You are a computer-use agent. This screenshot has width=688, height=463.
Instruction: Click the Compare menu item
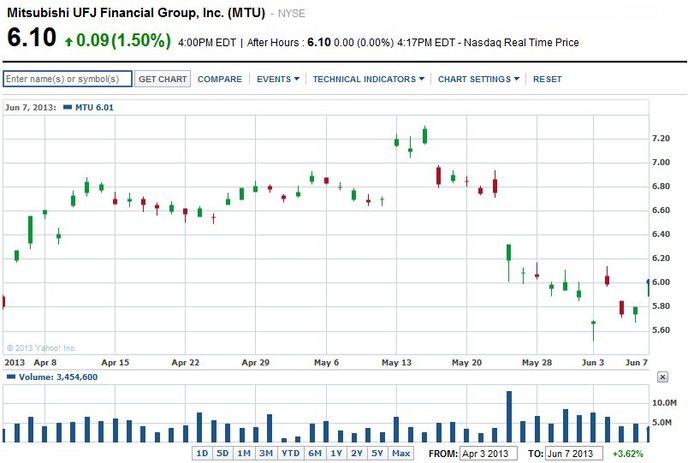coord(220,79)
